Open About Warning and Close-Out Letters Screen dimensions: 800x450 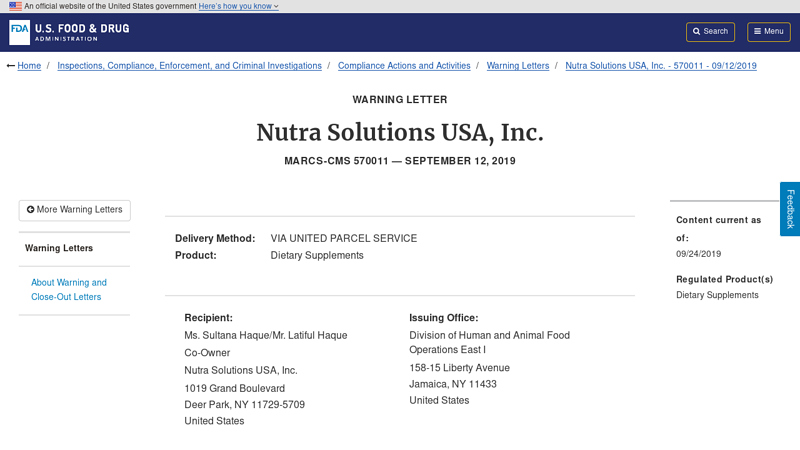[69, 290]
